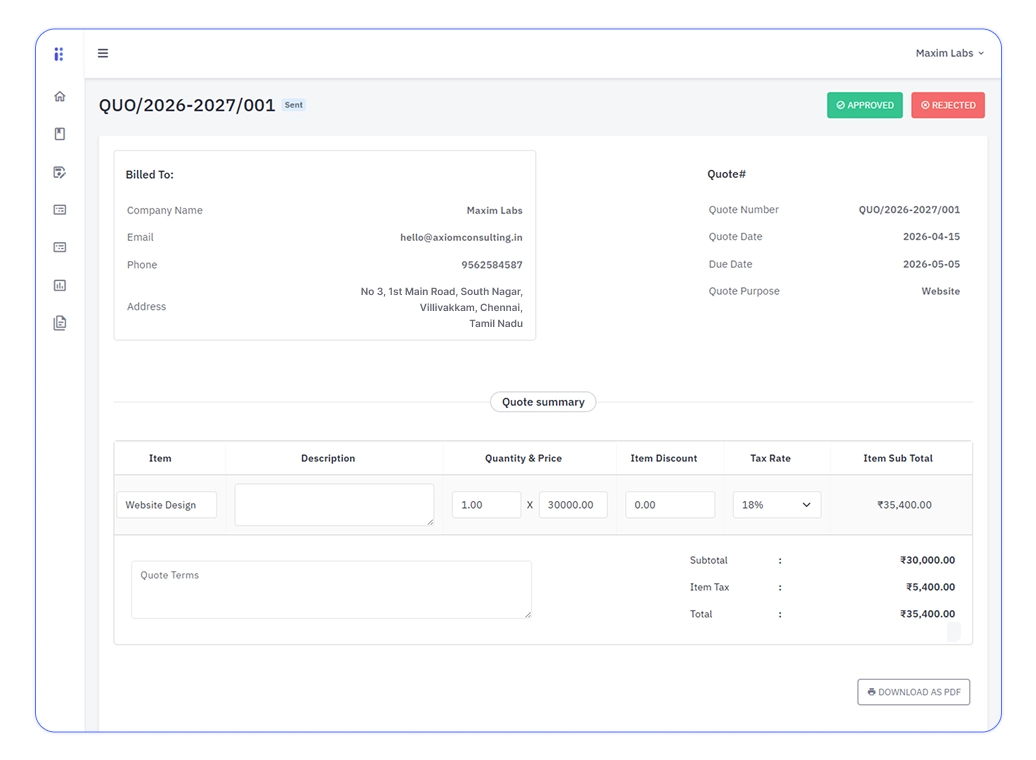
Task: Open the bookmark book icon in sidebar
Action: [x=59, y=134]
